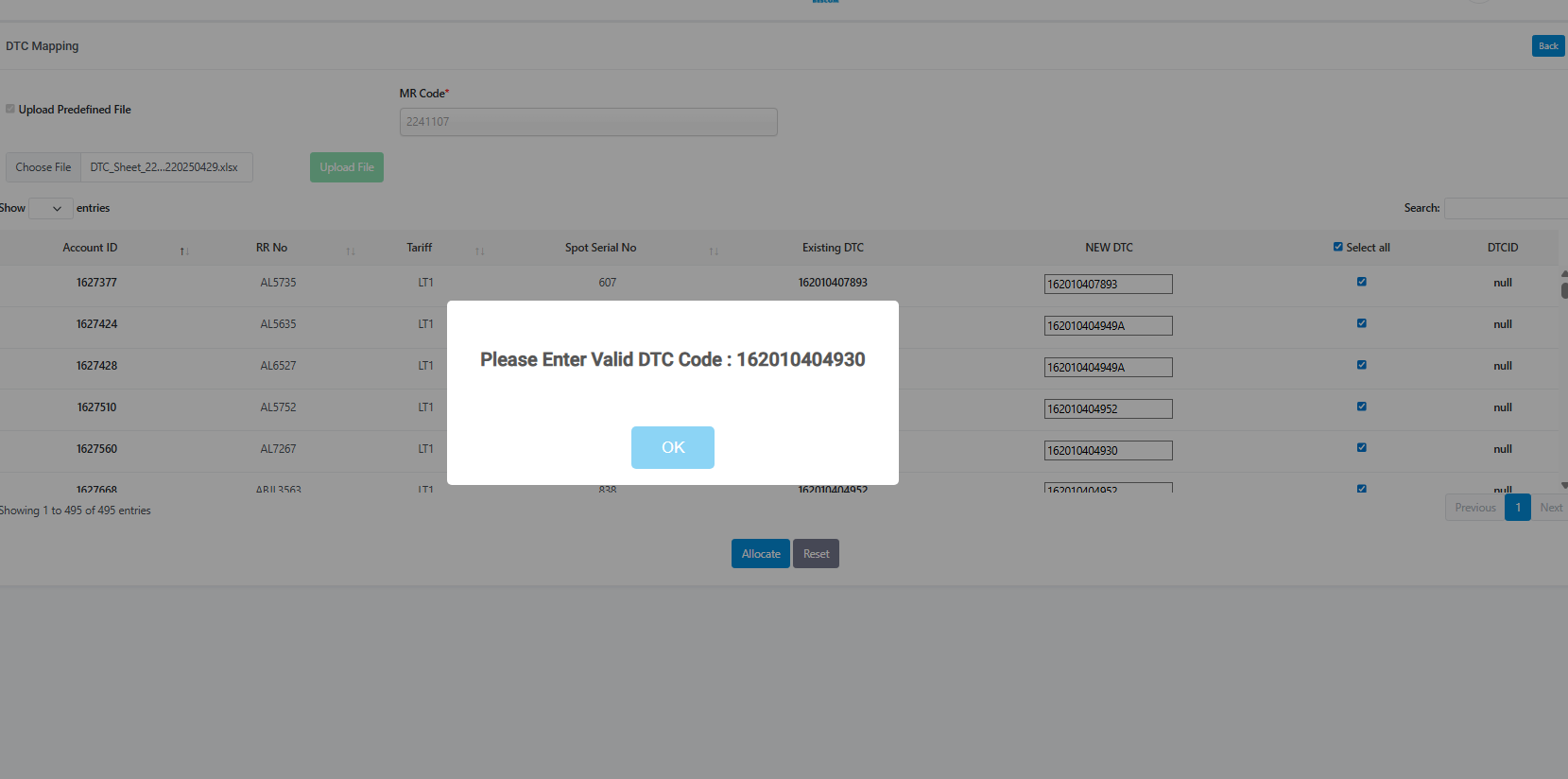The image size is (1568, 779).
Task: Click the existing DTC value 162010407893
Action: 833,283
